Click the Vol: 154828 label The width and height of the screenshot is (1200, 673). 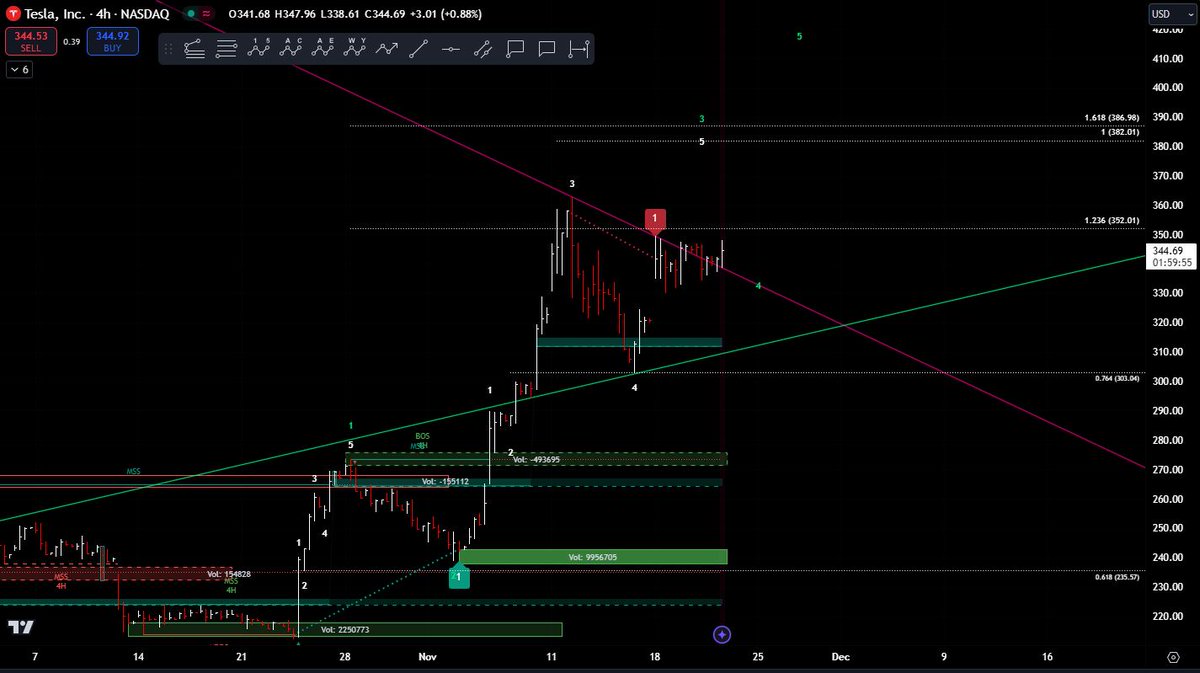pyautogui.click(x=229, y=574)
